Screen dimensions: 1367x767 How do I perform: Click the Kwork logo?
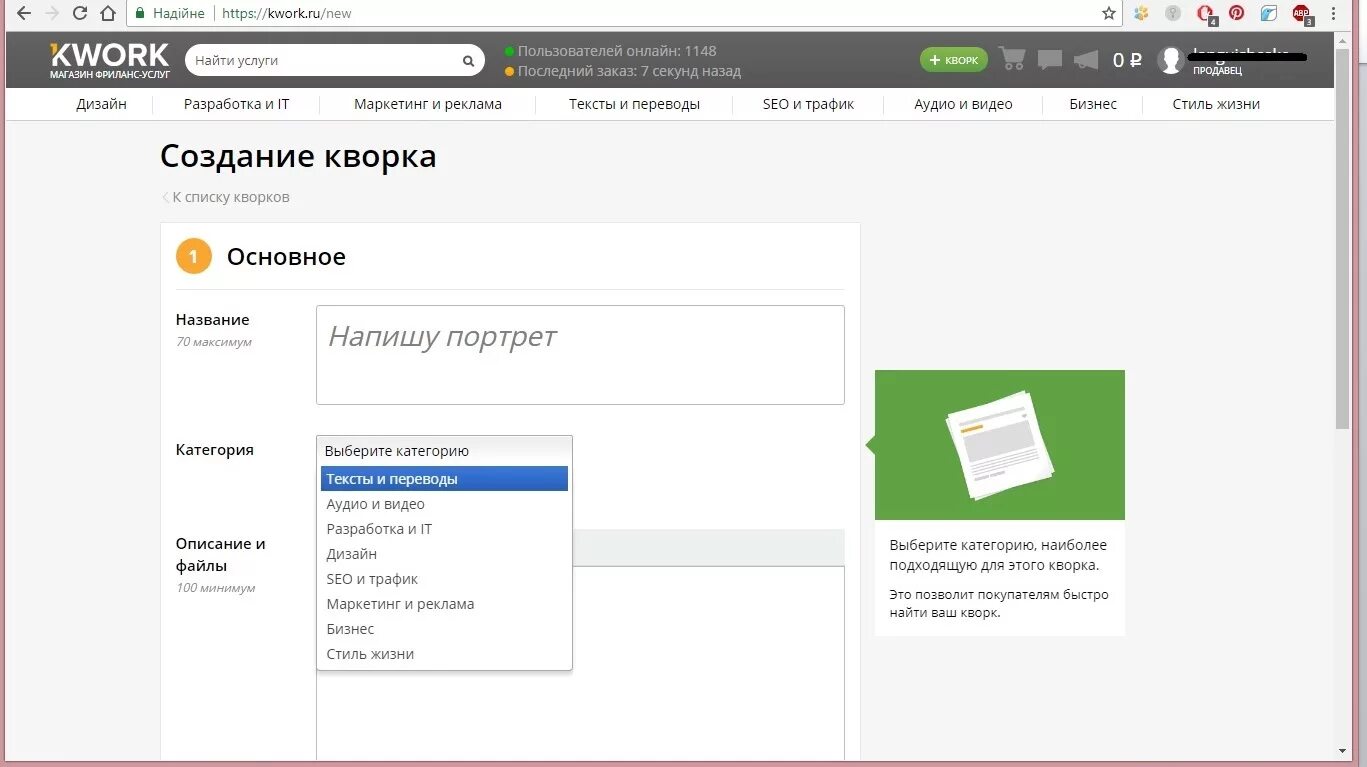point(110,60)
